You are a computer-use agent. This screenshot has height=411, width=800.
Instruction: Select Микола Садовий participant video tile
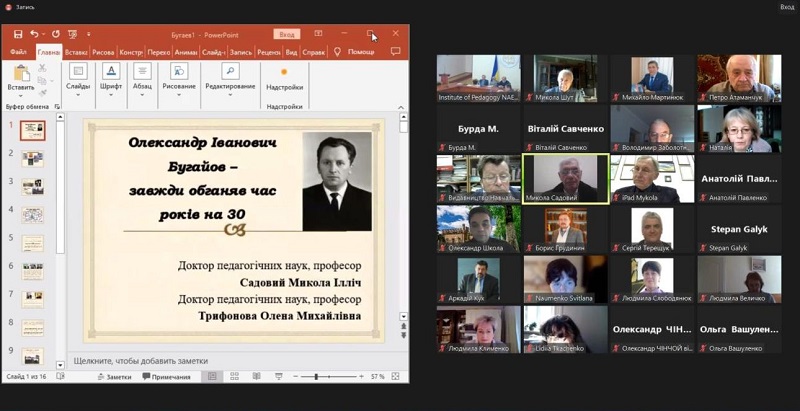click(x=565, y=179)
